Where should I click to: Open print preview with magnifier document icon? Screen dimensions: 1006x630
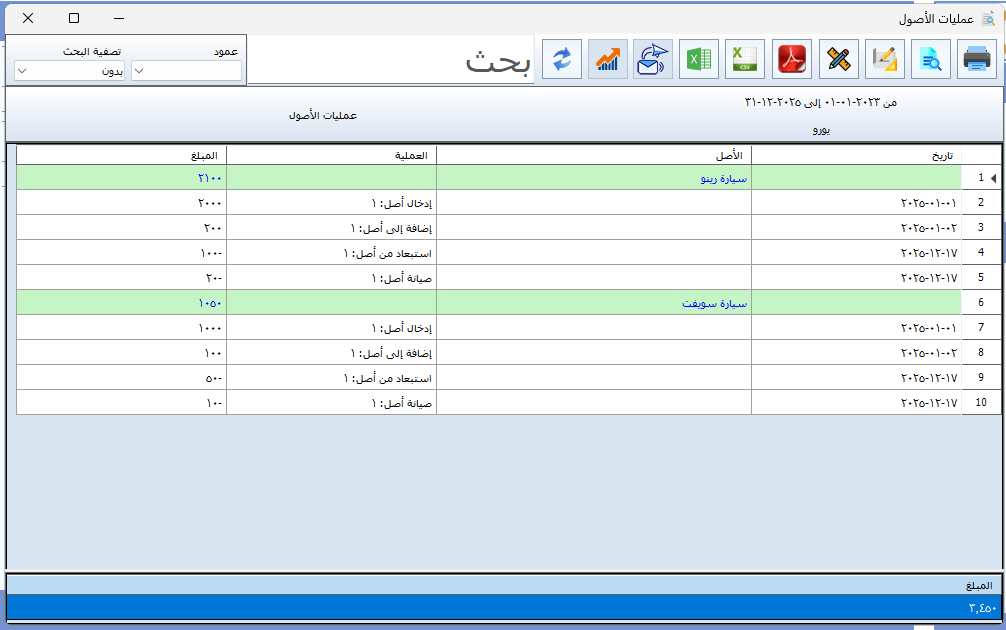(x=930, y=60)
